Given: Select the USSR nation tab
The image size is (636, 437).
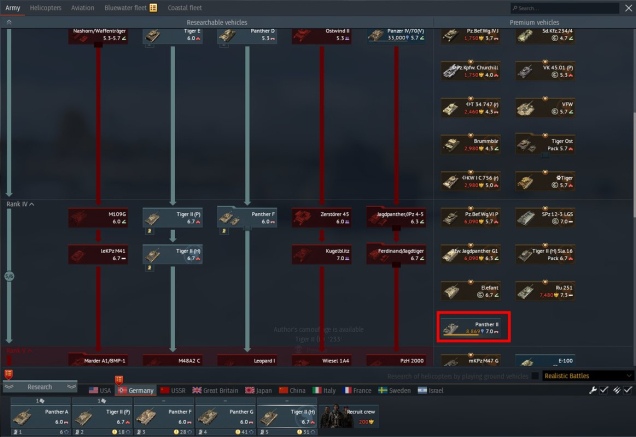Looking at the screenshot, I should click(x=173, y=390).
